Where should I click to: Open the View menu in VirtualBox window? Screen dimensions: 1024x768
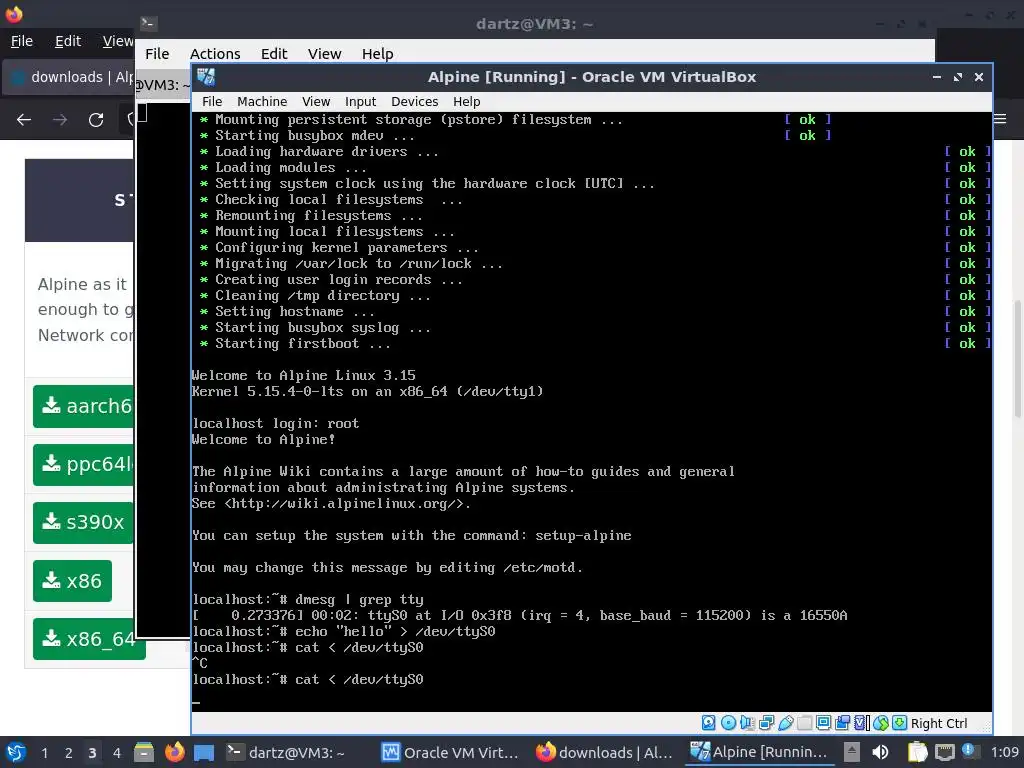pyautogui.click(x=316, y=101)
